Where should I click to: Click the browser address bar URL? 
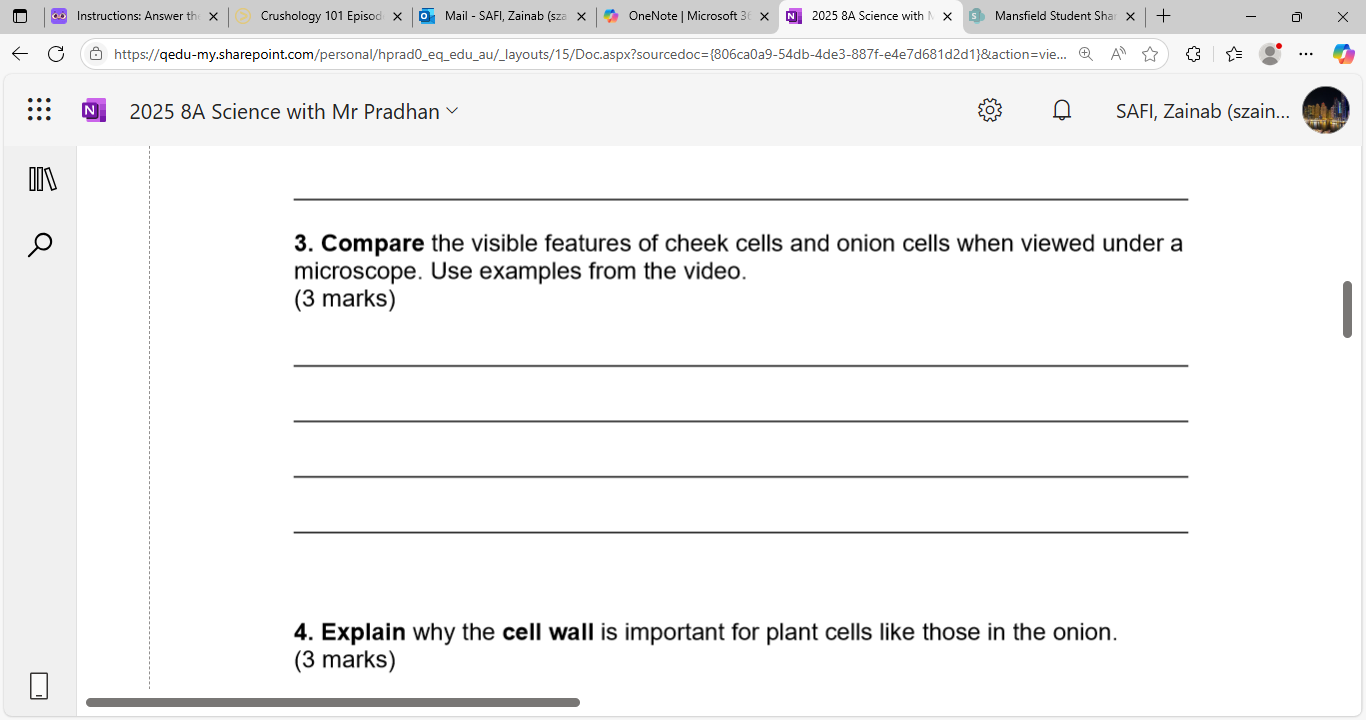click(x=590, y=54)
